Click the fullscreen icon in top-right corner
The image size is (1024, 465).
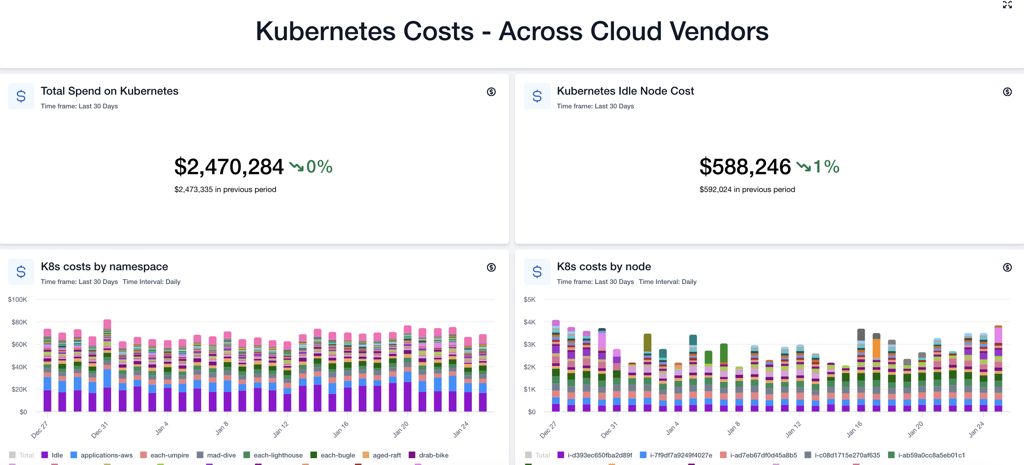pos(1007,5)
